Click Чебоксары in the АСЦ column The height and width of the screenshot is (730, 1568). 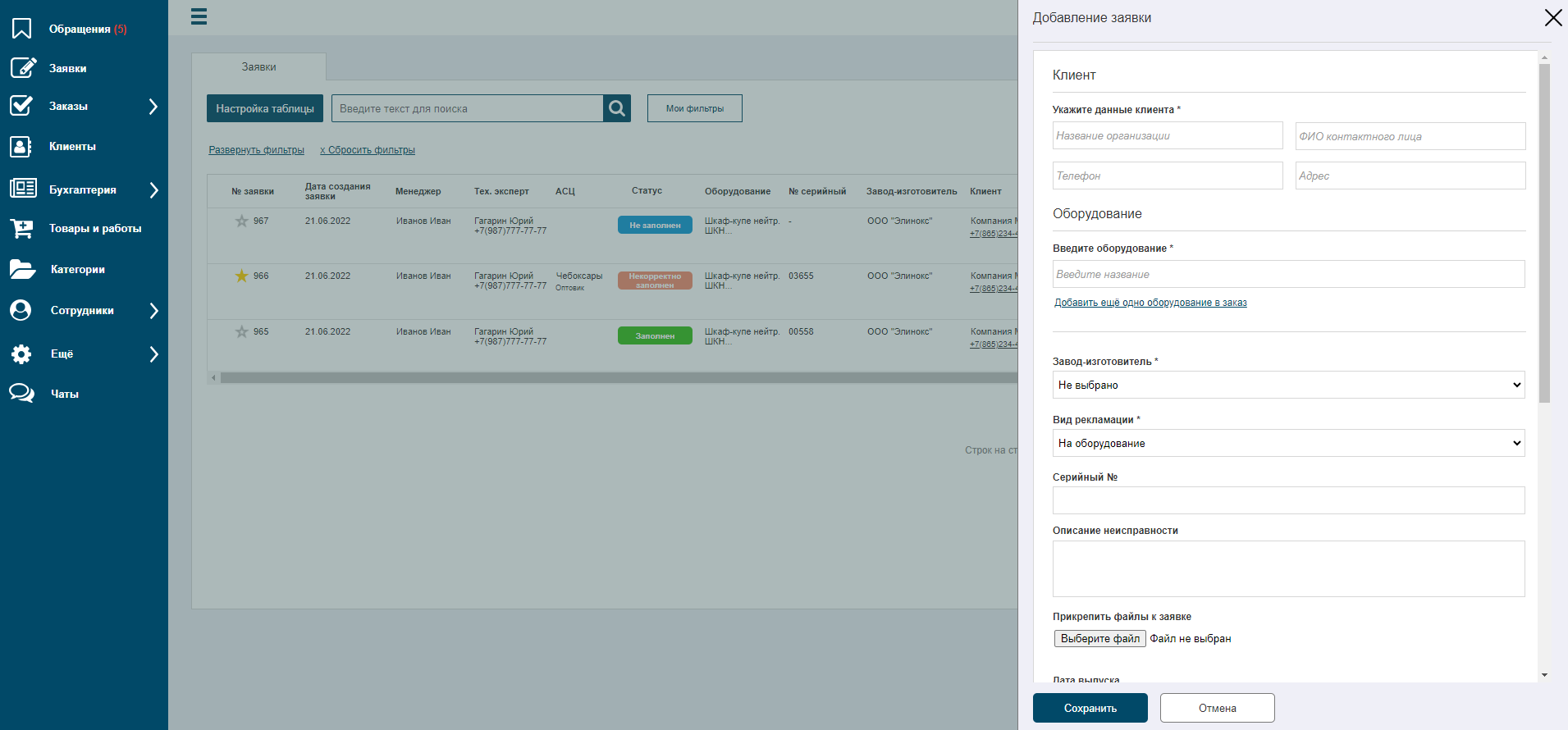[579, 276]
